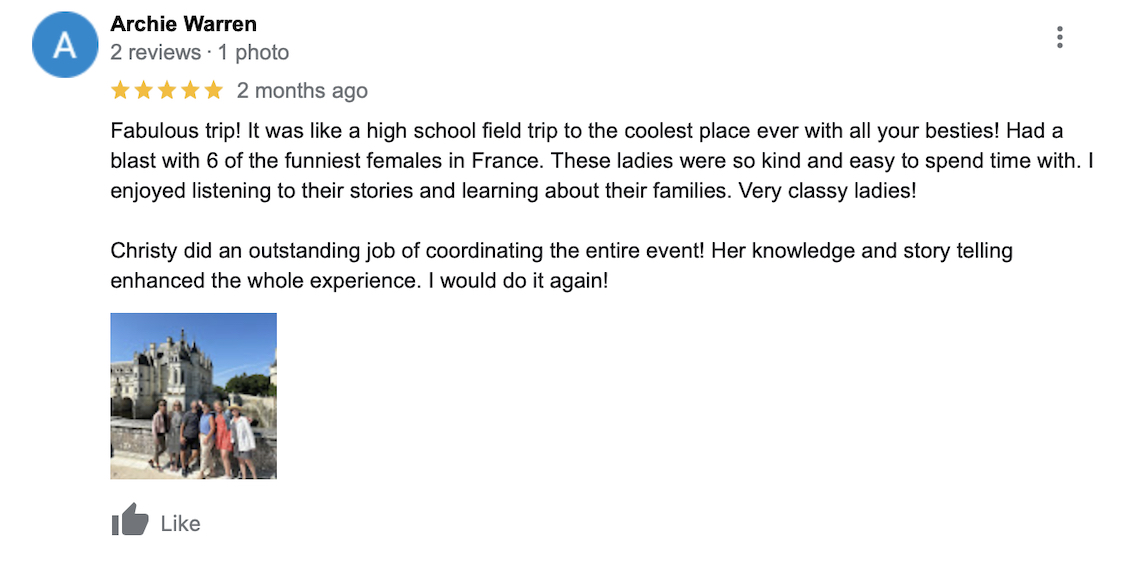The height and width of the screenshot is (562, 1138).
Task: Click the second gold rating star
Action: 144,91
